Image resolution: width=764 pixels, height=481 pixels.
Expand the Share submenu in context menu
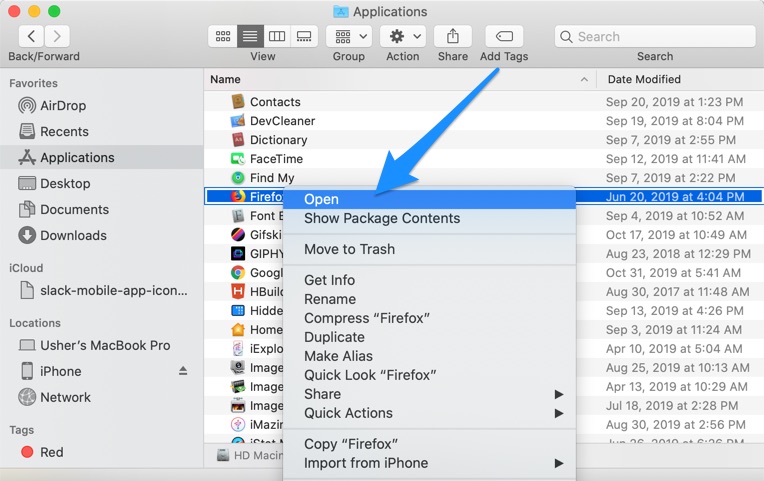click(x=430, y=394)
